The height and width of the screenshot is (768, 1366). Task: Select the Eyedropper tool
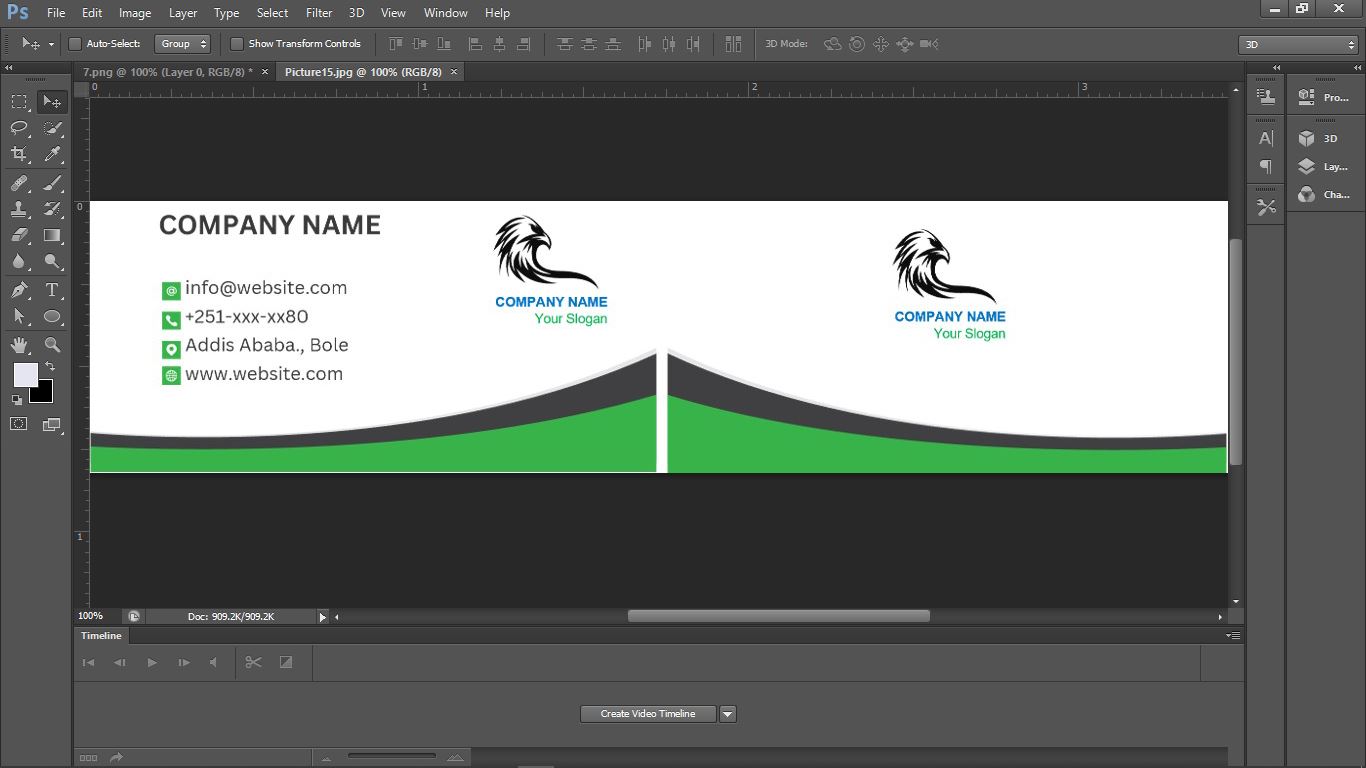click(x=52, y=154)
